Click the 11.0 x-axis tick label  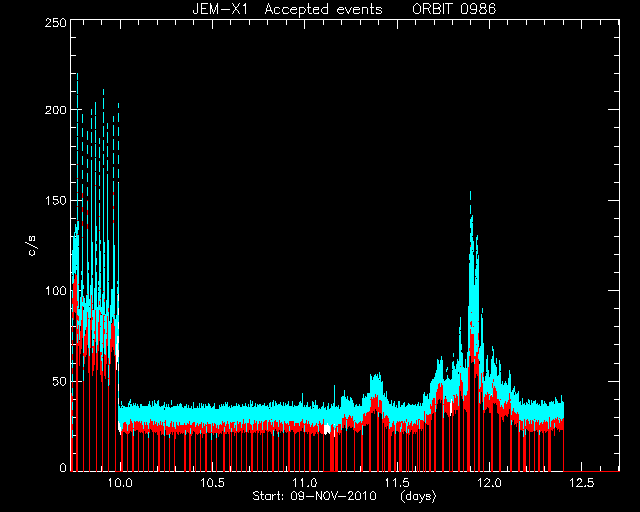305,483
